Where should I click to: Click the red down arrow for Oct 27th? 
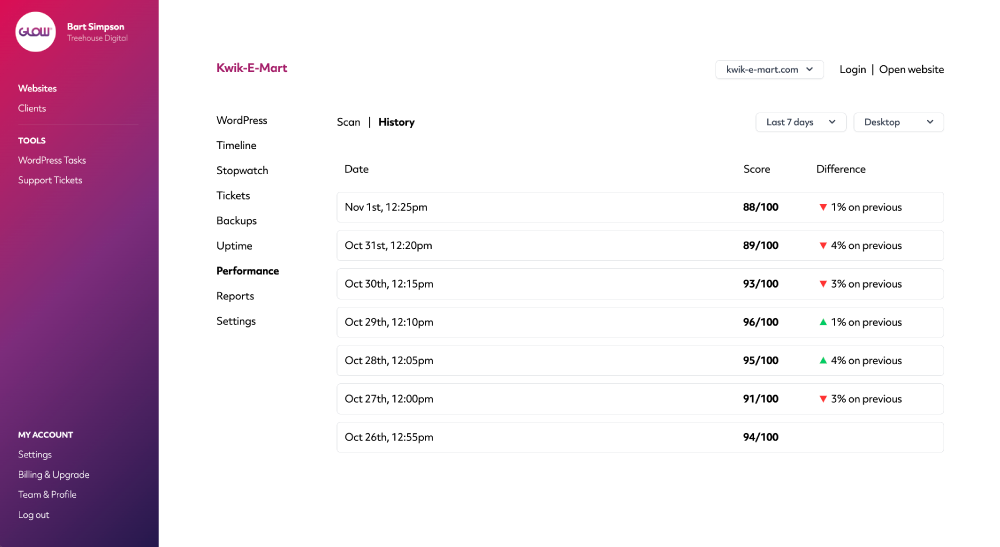pyautogui.click(x=823, y=399)
